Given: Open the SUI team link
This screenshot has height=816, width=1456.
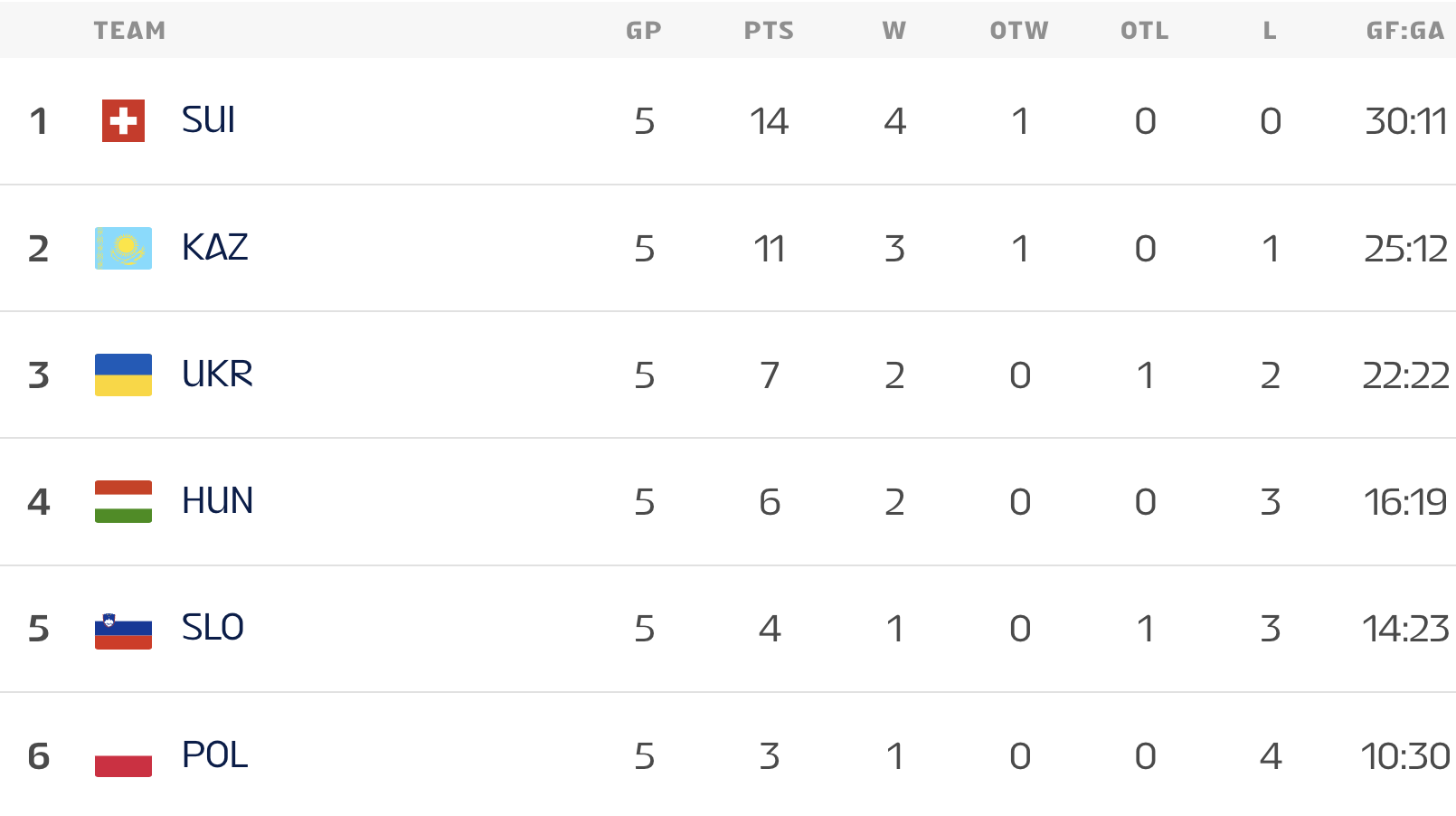Looking at the screenshot, I should [208, 120].
